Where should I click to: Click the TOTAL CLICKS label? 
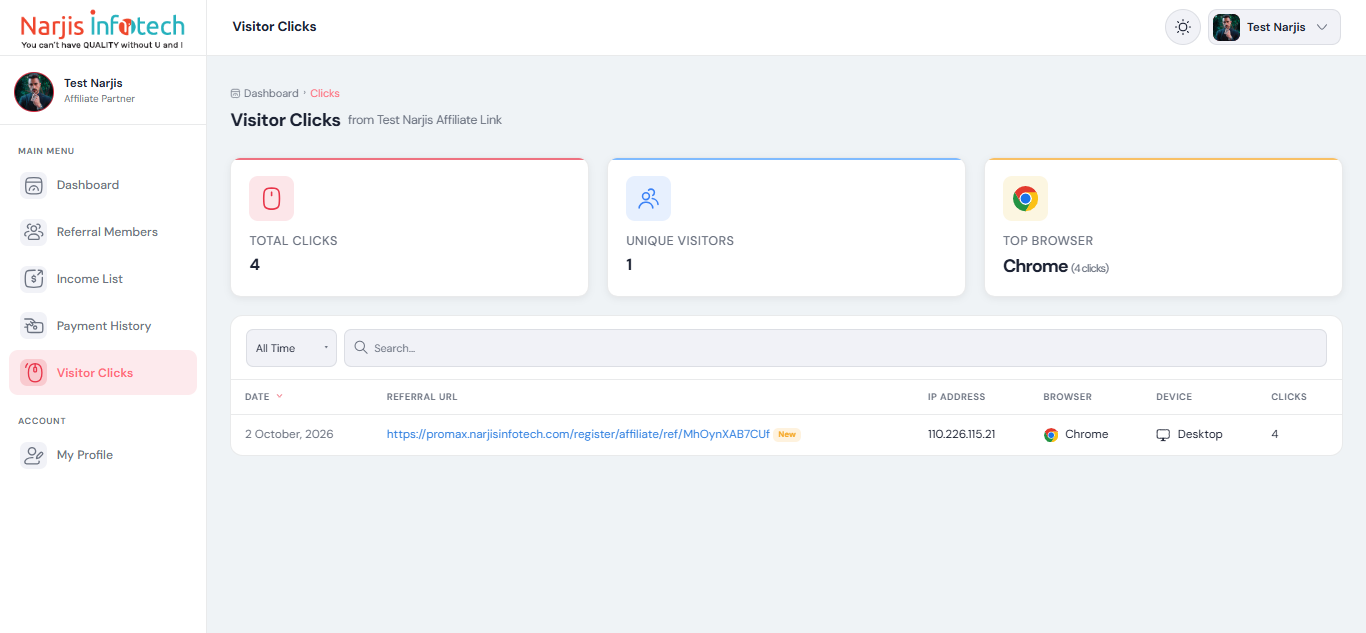(x=293, y=241)
